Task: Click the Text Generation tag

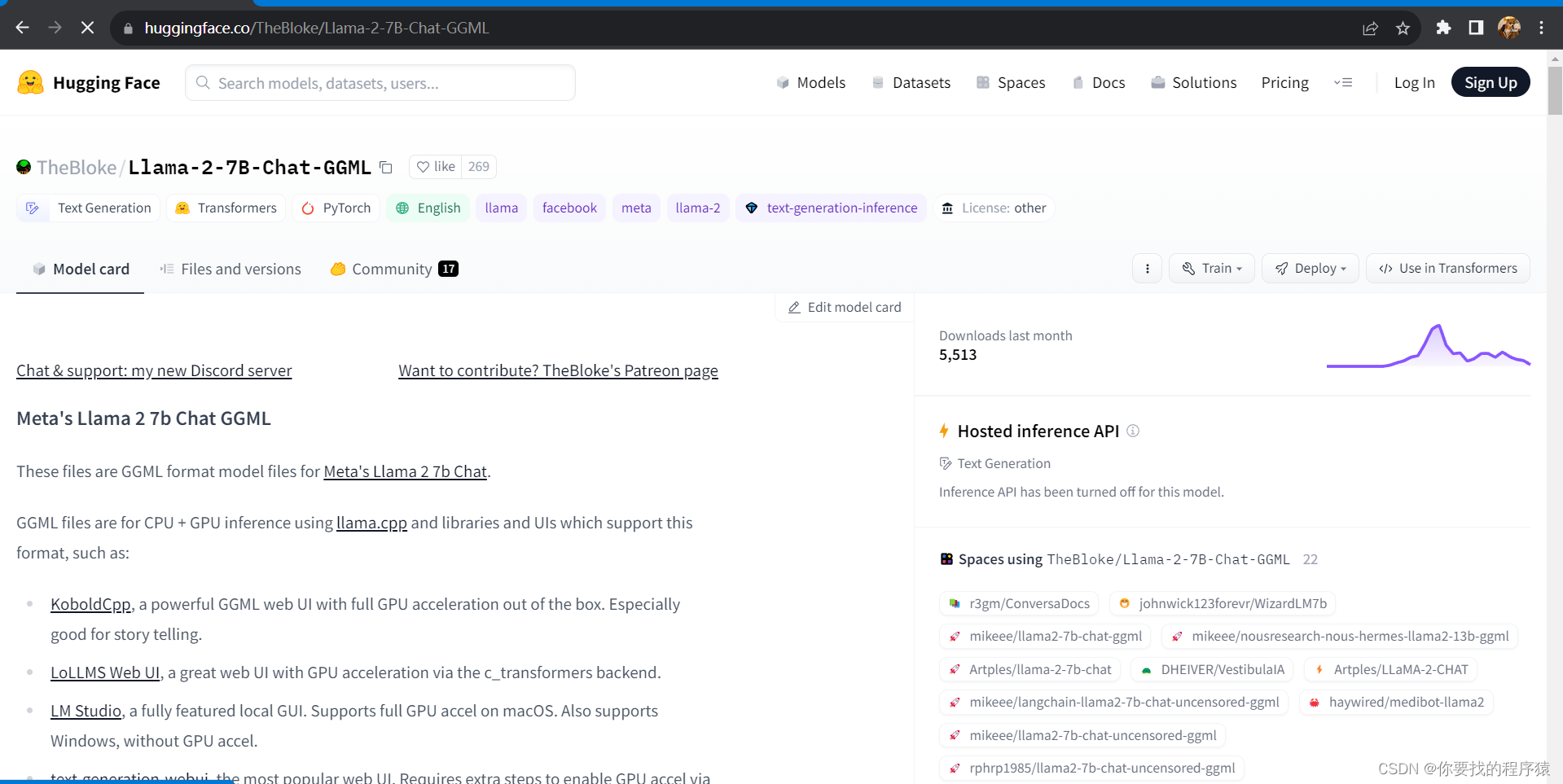Action: 89,208
